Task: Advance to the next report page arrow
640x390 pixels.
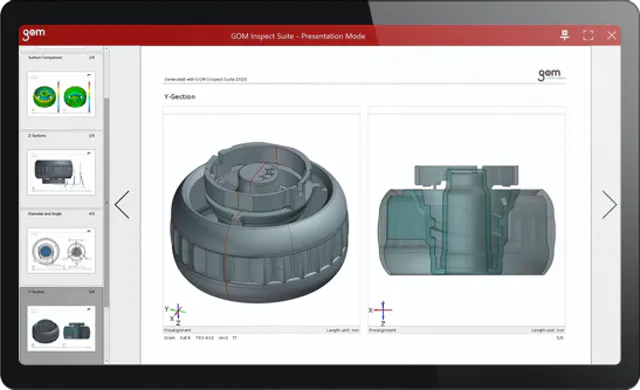Action: [609, 204]
